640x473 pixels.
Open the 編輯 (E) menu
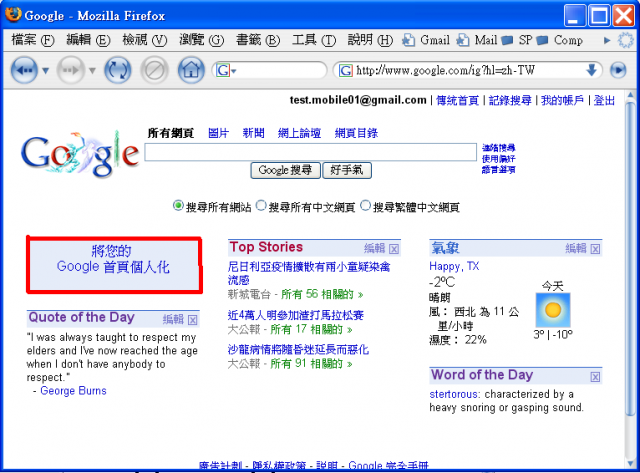[x=88, y=40]
